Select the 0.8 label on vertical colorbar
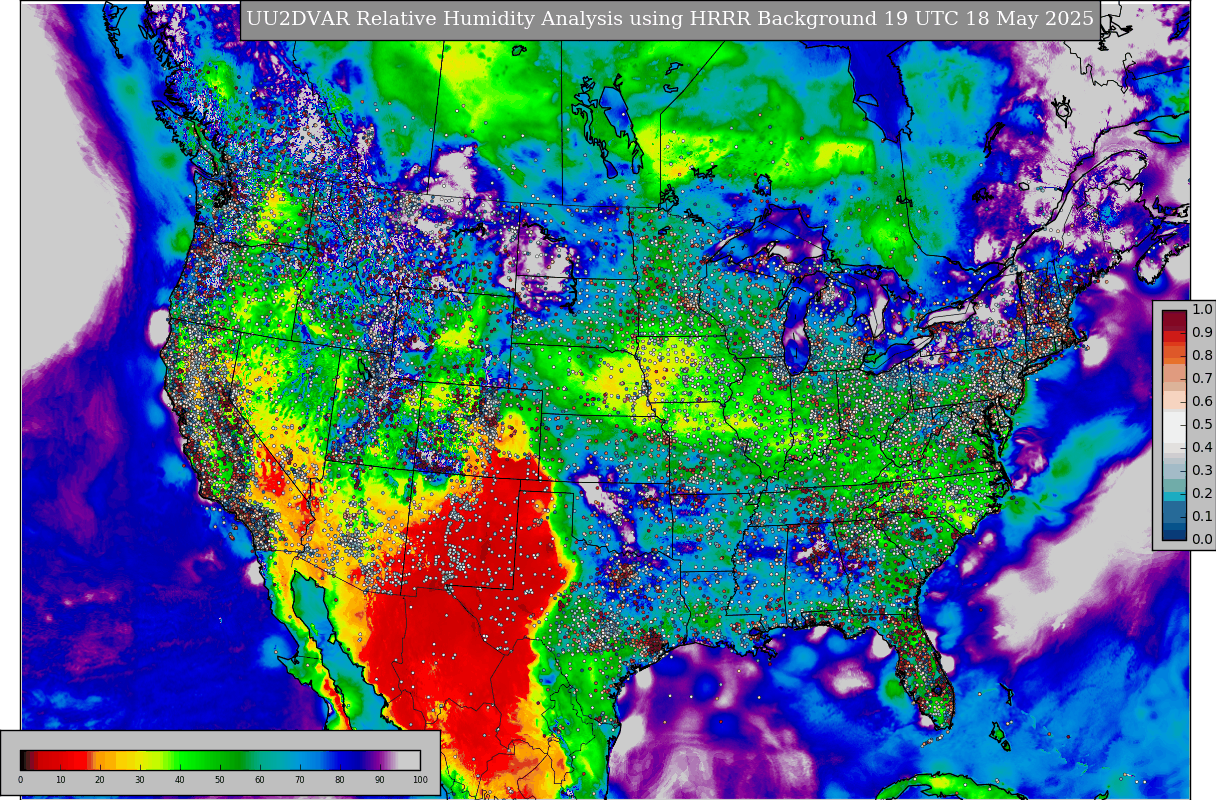The image size is (1216, 800). coord(1202,356)
